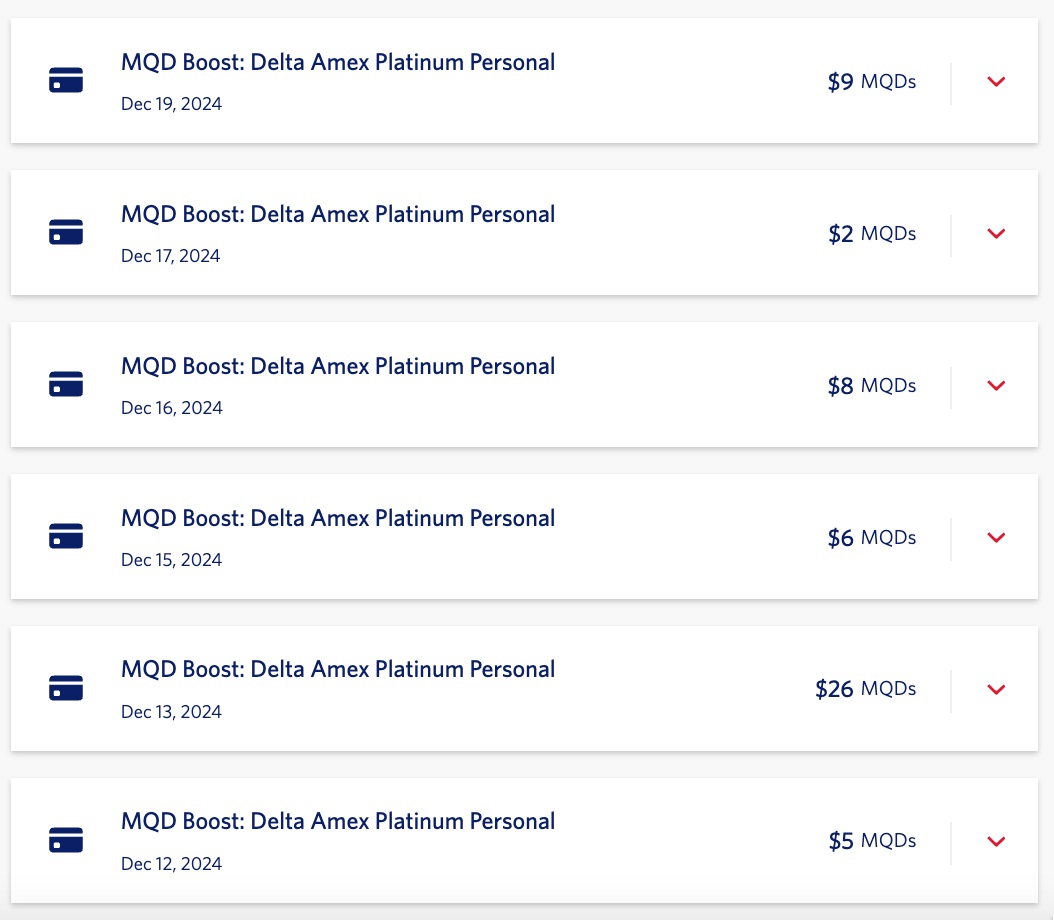The height and width of the screenshot is (920, 1054).
Task: Select the $8 MQDs amount text
Action: tap(872, 385)
